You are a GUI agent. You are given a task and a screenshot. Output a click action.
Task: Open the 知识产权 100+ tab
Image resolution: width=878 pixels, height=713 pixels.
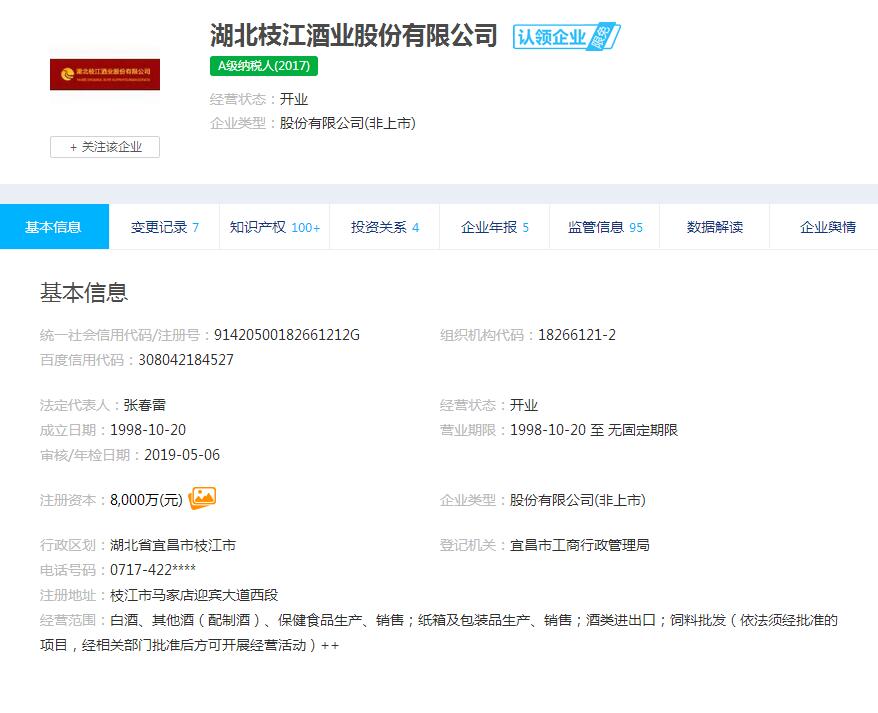[274, 227]
